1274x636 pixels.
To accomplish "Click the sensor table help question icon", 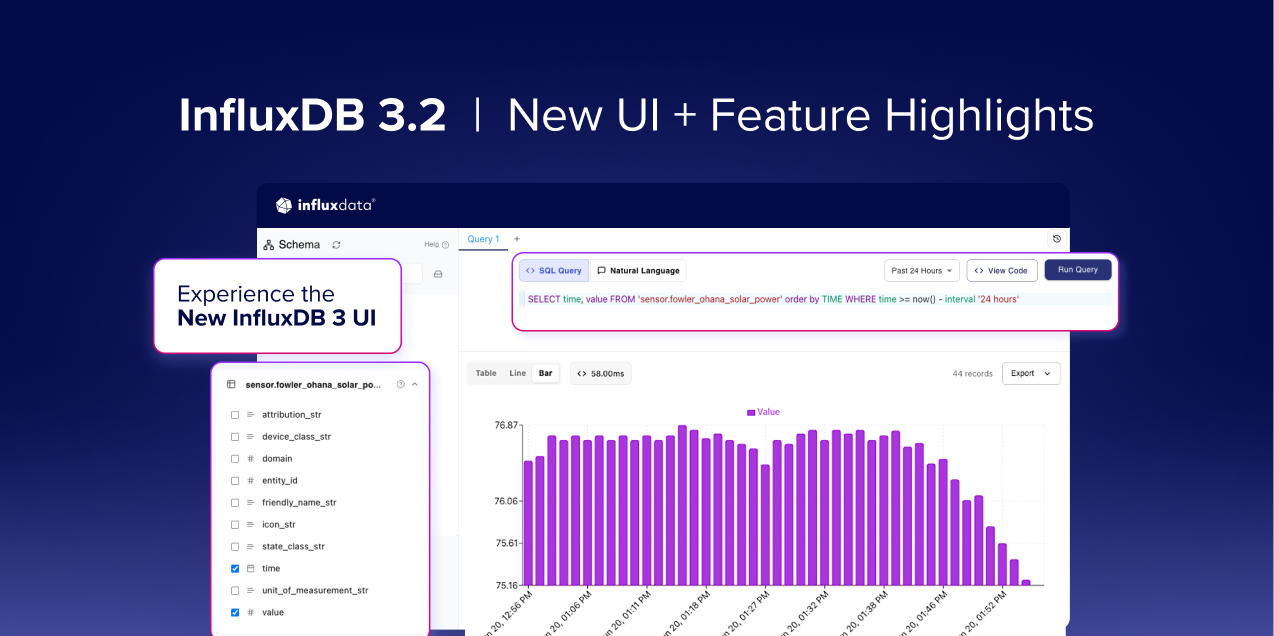I will [x=401, y=384].
